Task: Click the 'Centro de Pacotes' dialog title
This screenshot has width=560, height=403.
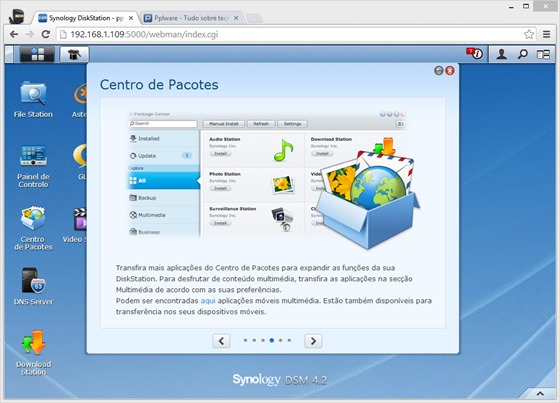Action: tap(159, 85)
